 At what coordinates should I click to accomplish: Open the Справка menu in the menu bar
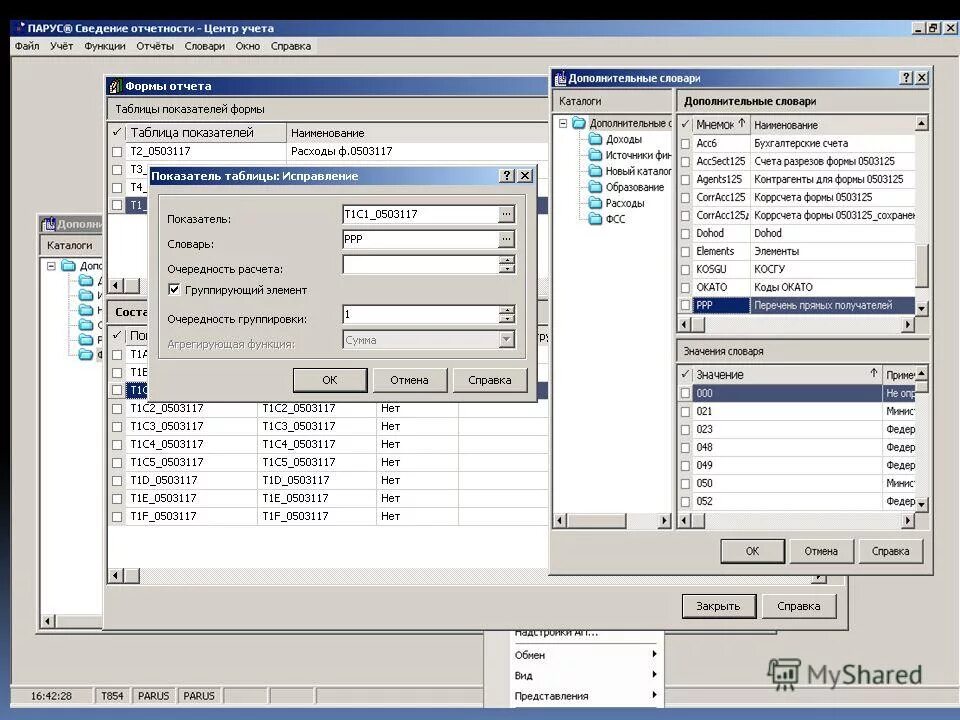[291, 46]
